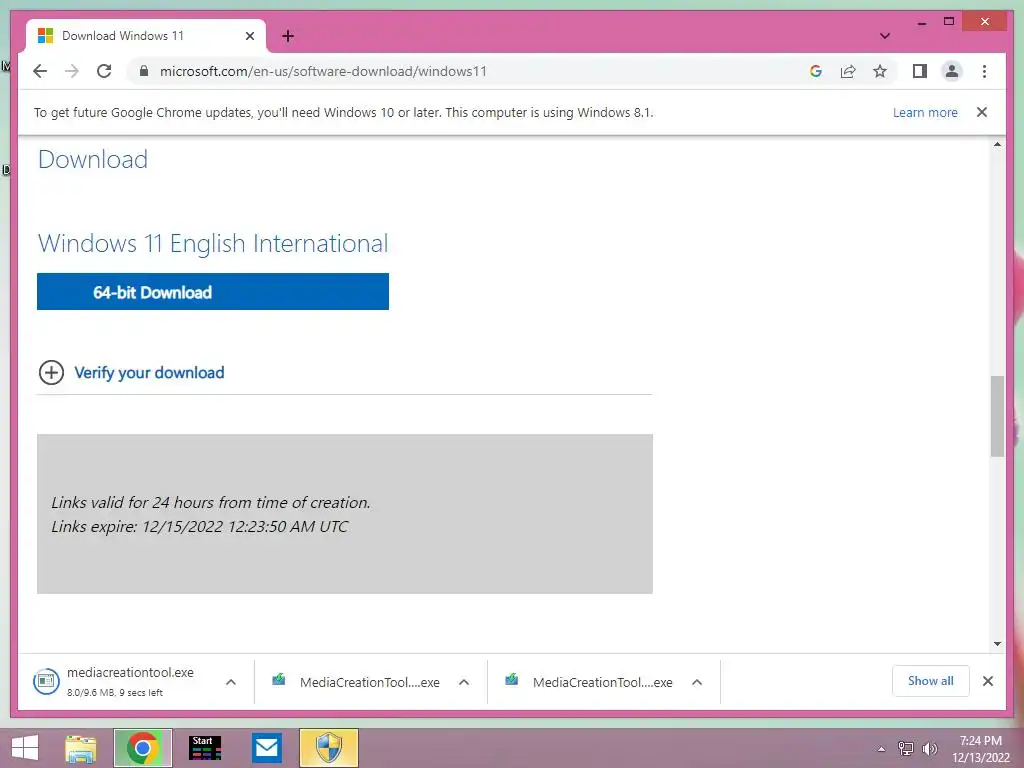Open the tab search chevron
The width and height of the screenshot is (1024, 768).
click(885, 36)
